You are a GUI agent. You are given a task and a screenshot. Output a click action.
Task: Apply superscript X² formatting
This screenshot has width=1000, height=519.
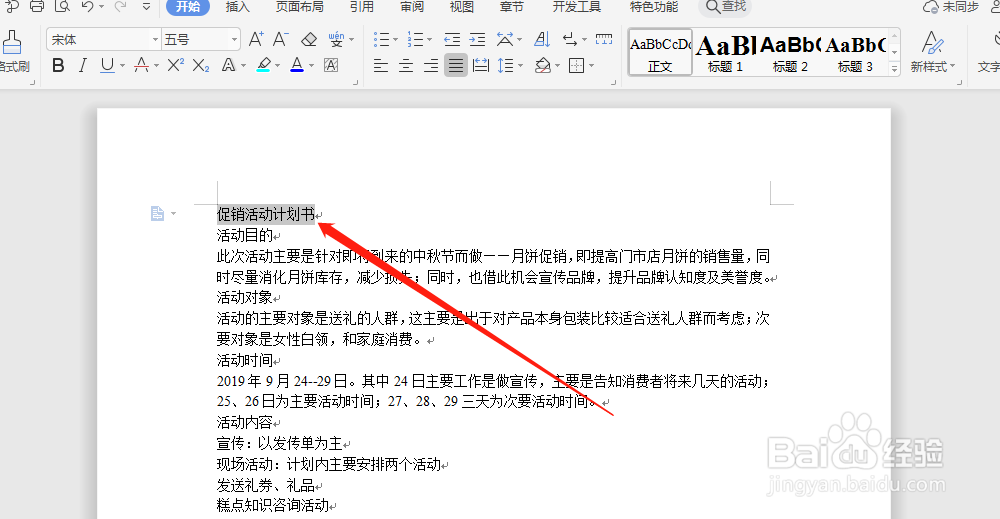(175, 65)
